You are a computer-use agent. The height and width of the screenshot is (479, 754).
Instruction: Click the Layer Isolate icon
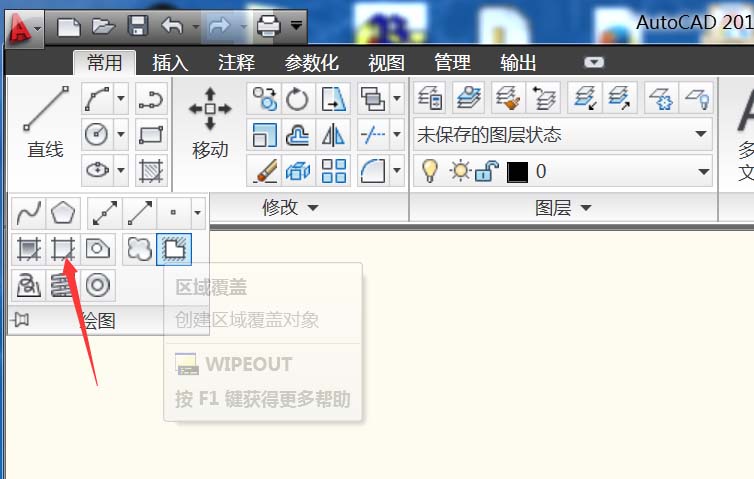[584, 98]
